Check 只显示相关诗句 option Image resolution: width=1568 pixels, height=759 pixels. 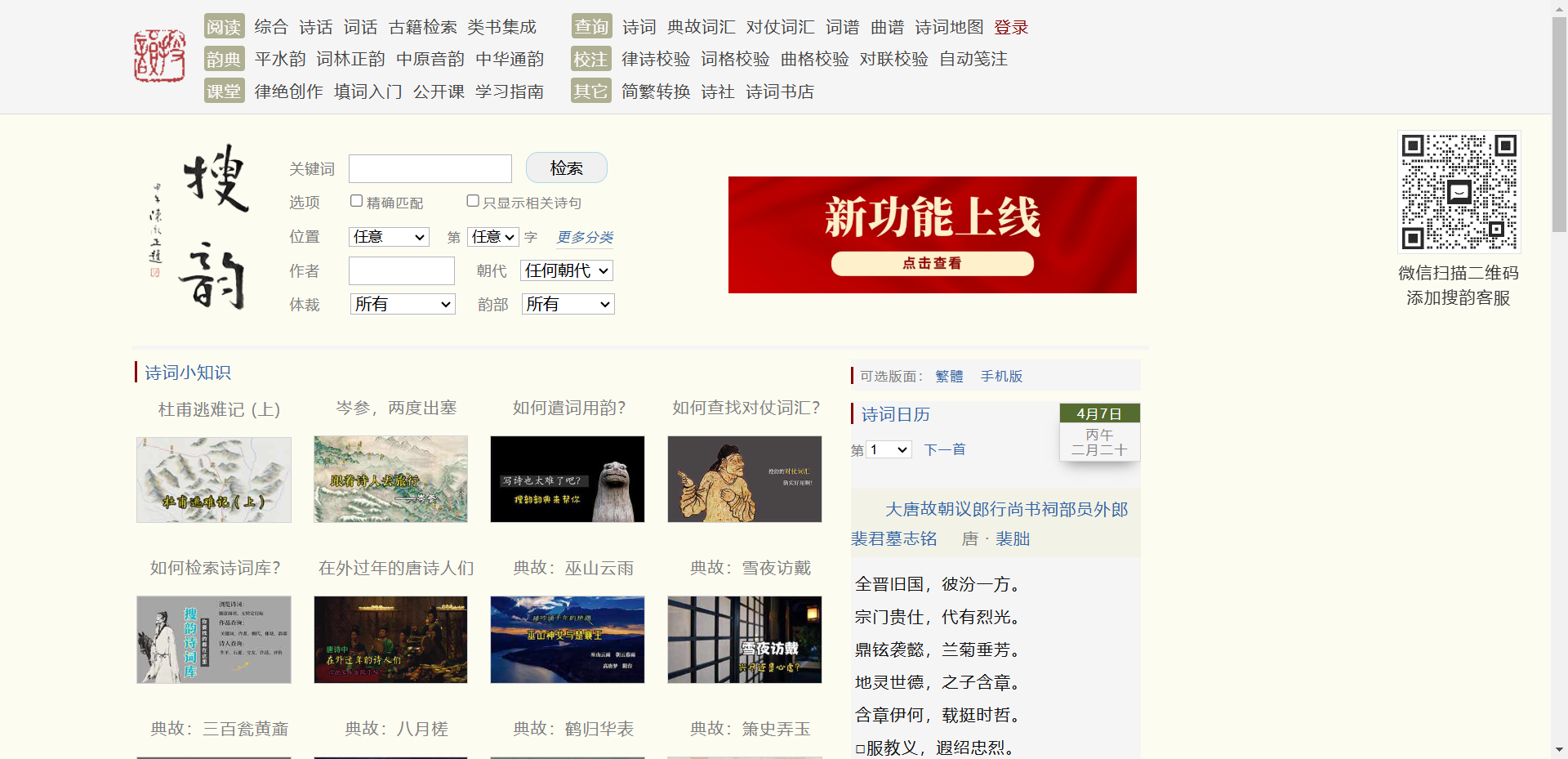[472, 200]
